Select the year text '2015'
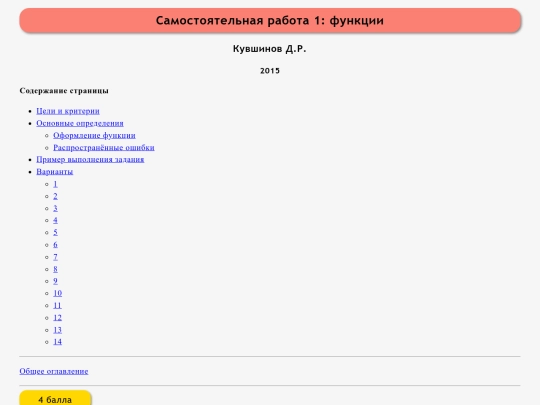This screenshot has width=540, height=405. tap(270, 71)
